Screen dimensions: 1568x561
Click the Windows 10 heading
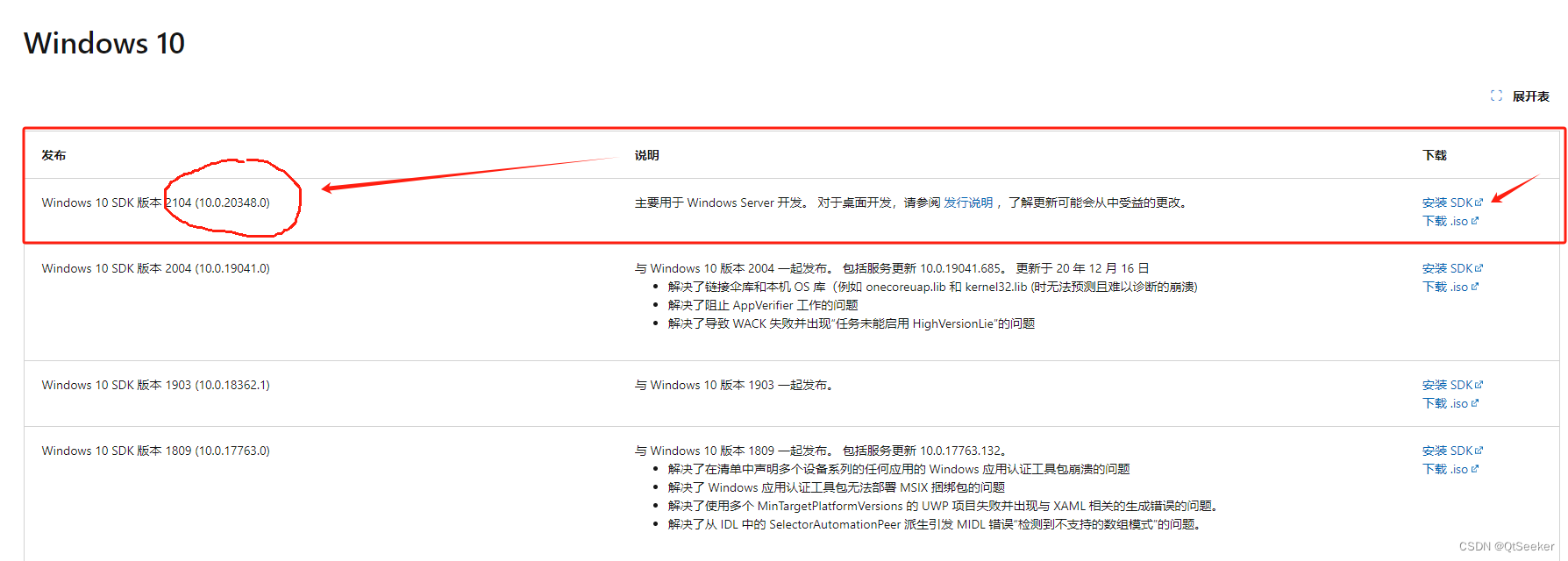pos(104,43)
